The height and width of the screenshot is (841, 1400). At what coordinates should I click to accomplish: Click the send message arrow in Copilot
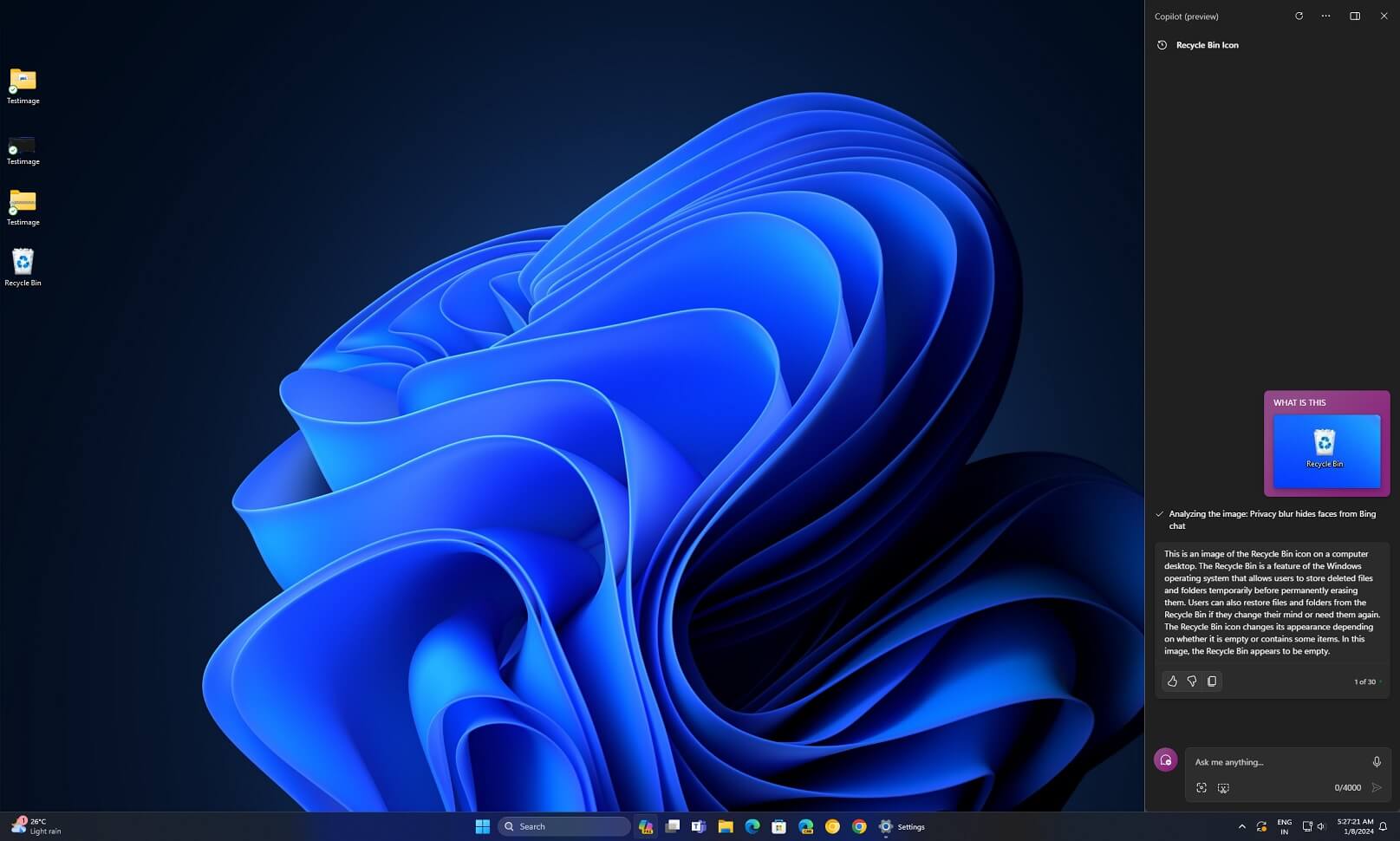[x=1377, y=787]
